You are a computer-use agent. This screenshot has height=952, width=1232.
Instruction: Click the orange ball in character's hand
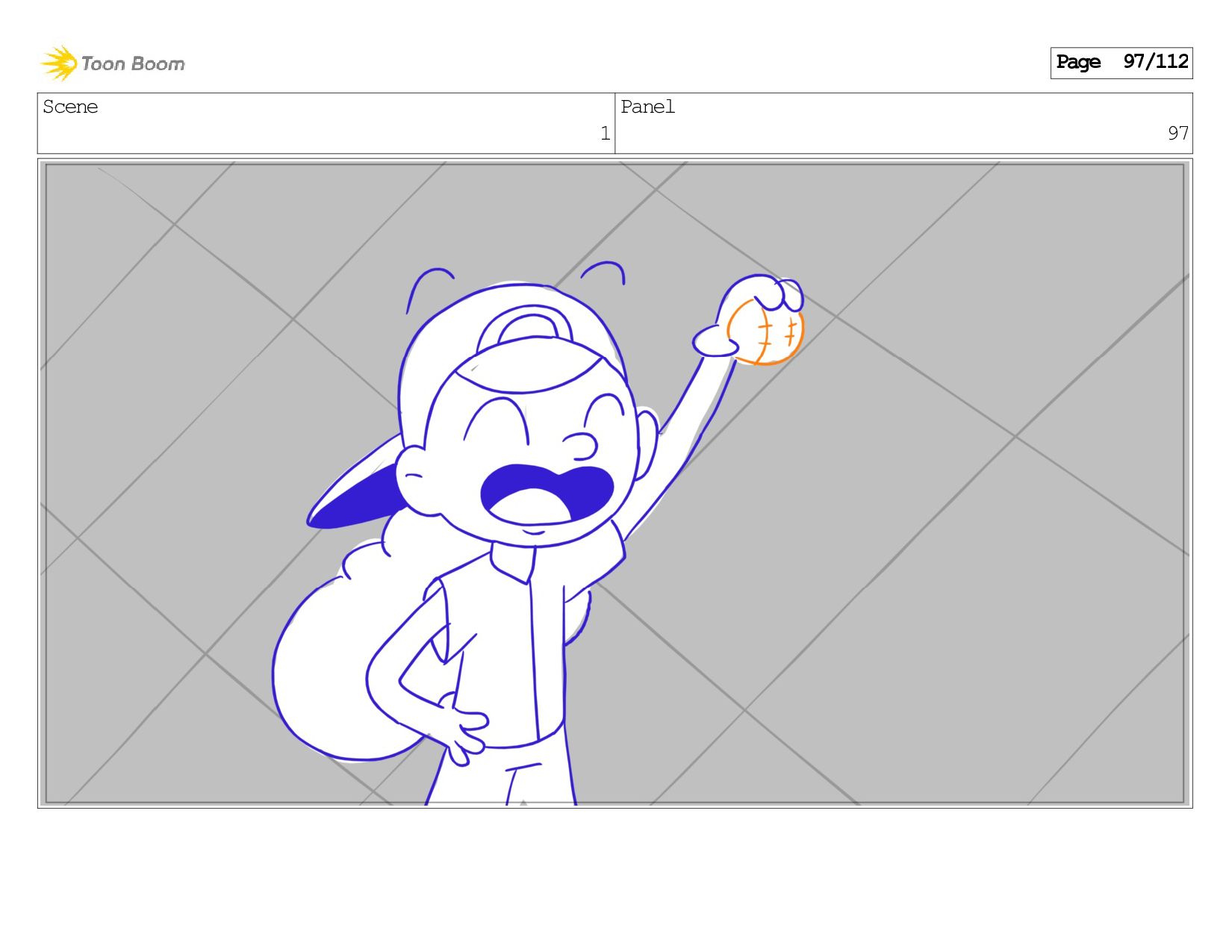765,333
